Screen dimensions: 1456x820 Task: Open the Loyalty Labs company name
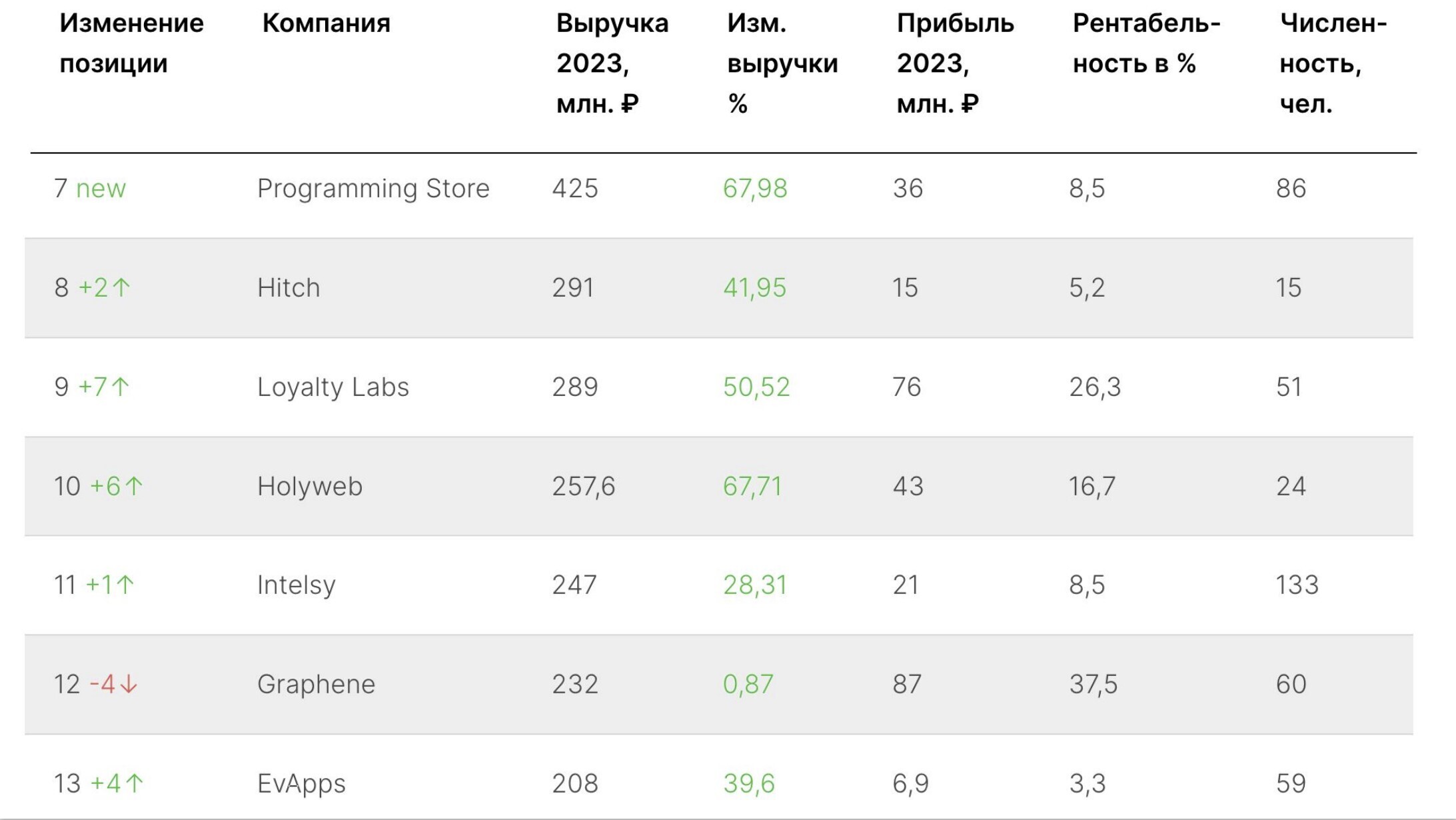coord(333,387)
